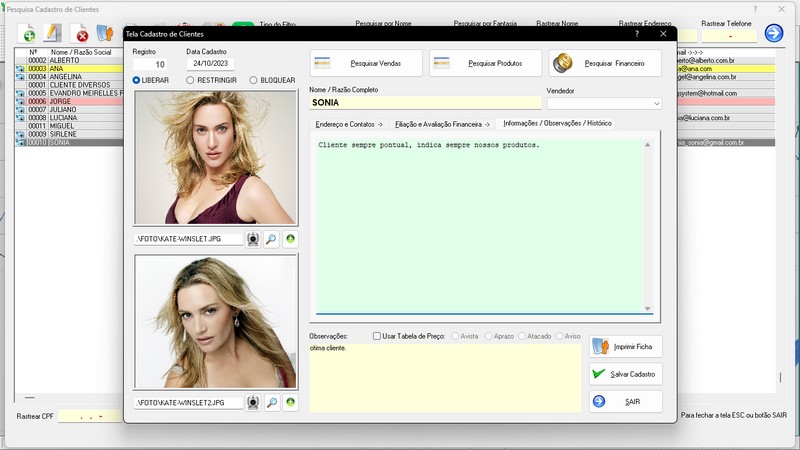800x450 pixels.
Task: Click the webcam icon beside KATE-WINSLET2.JPG
Action: click(x=253, y=403)
